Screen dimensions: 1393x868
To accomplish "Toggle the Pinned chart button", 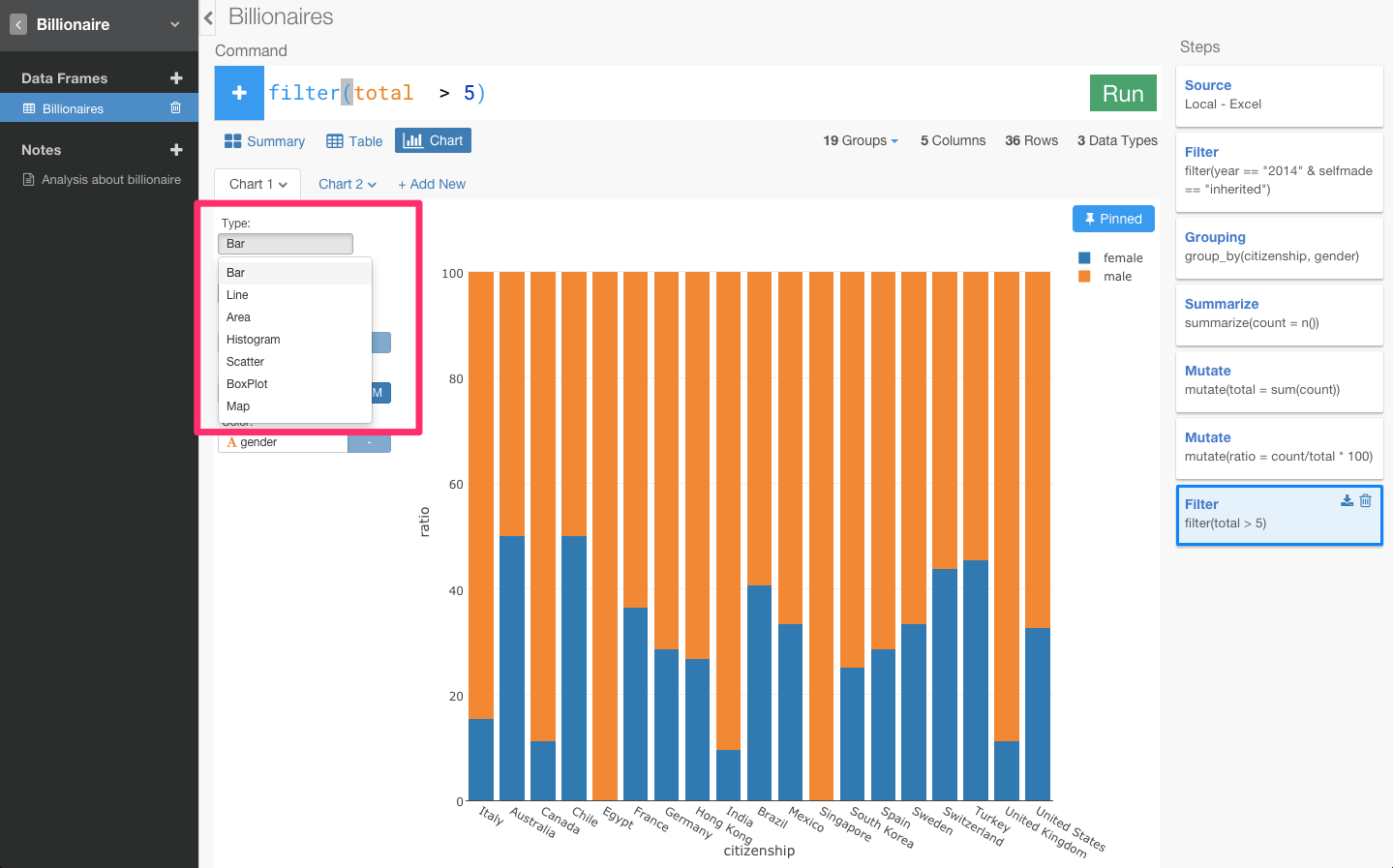I will point(1113,219).
